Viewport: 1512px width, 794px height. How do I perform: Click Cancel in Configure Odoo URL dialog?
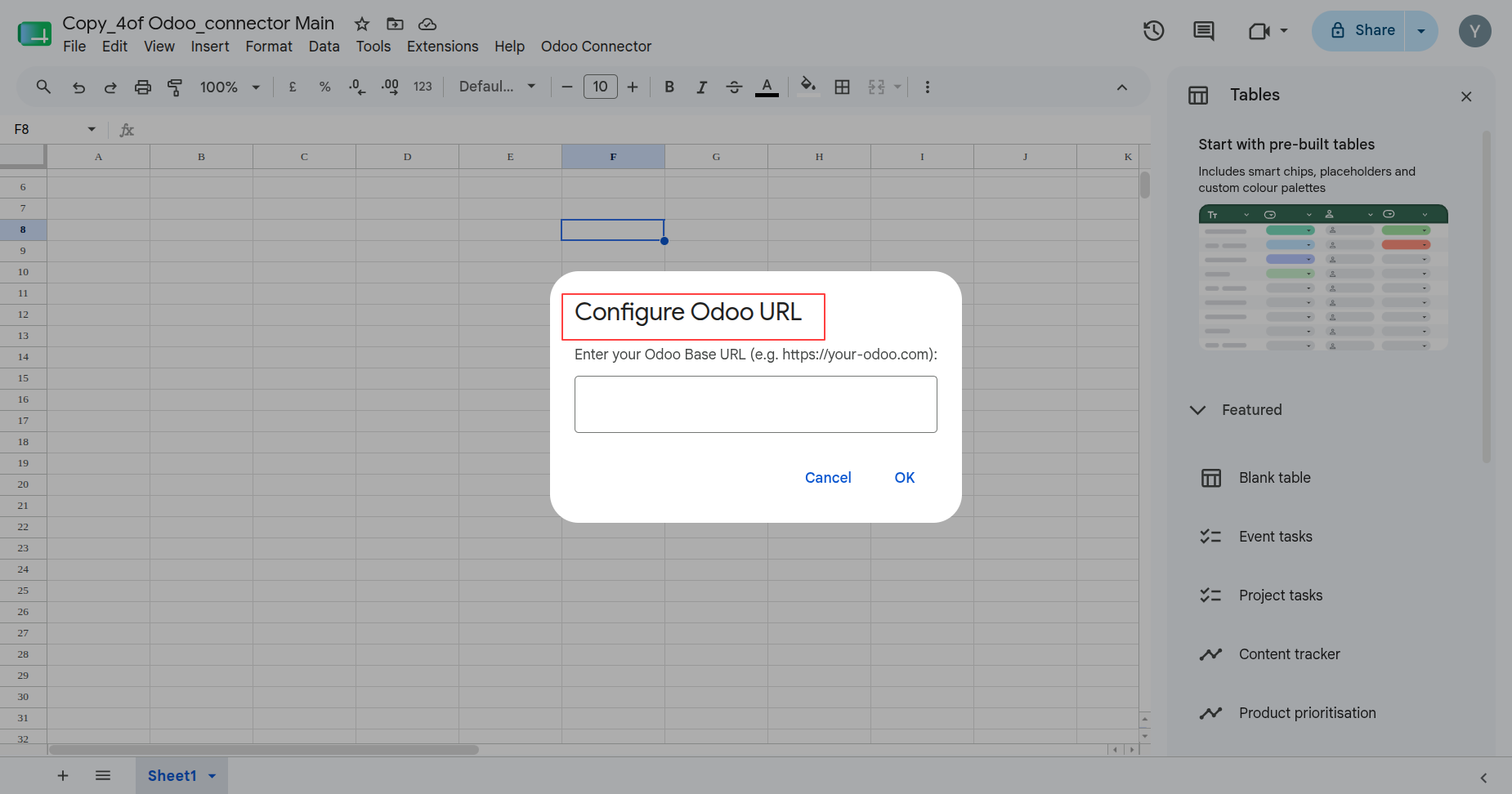[828, 478]
